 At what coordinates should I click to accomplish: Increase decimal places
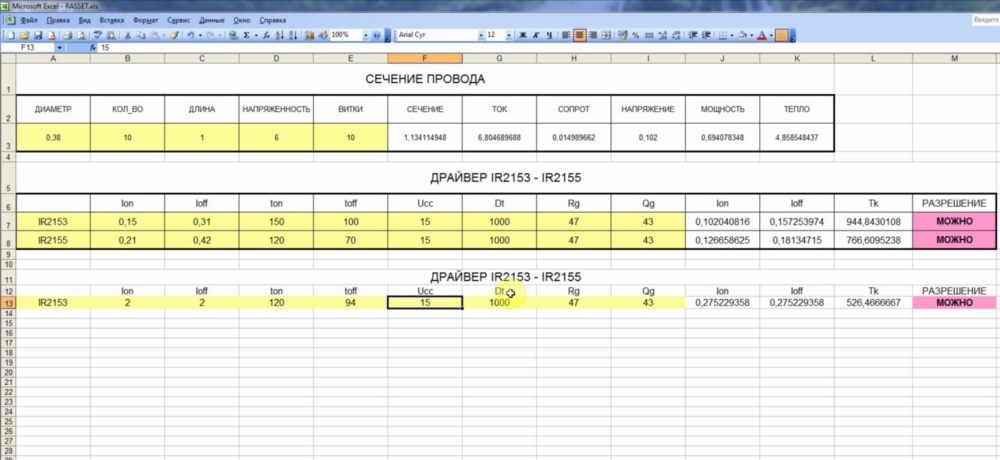[663, 35]
